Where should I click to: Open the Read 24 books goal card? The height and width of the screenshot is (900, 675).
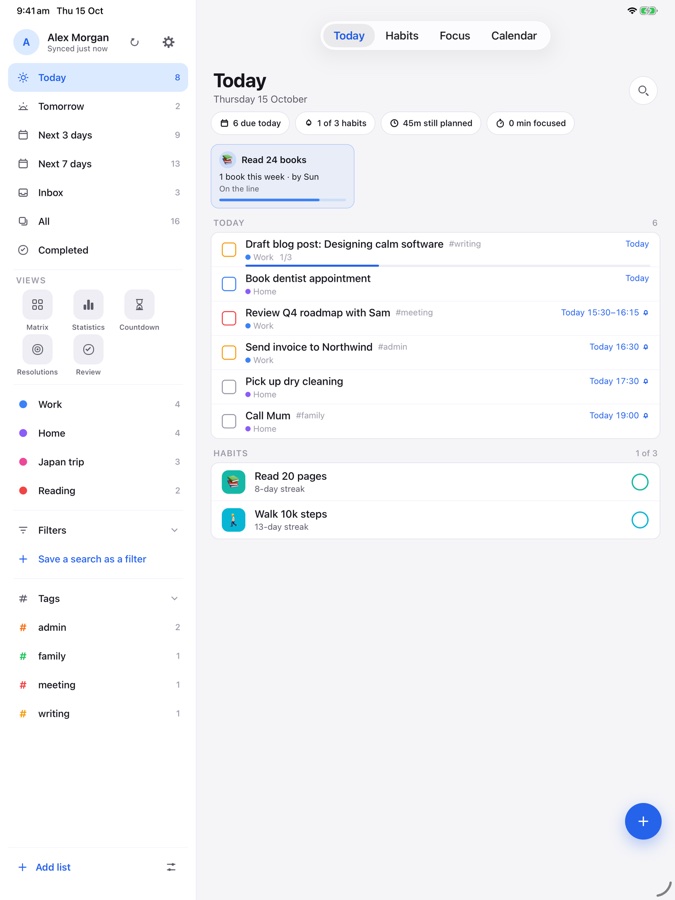click(x=282, y=176)
